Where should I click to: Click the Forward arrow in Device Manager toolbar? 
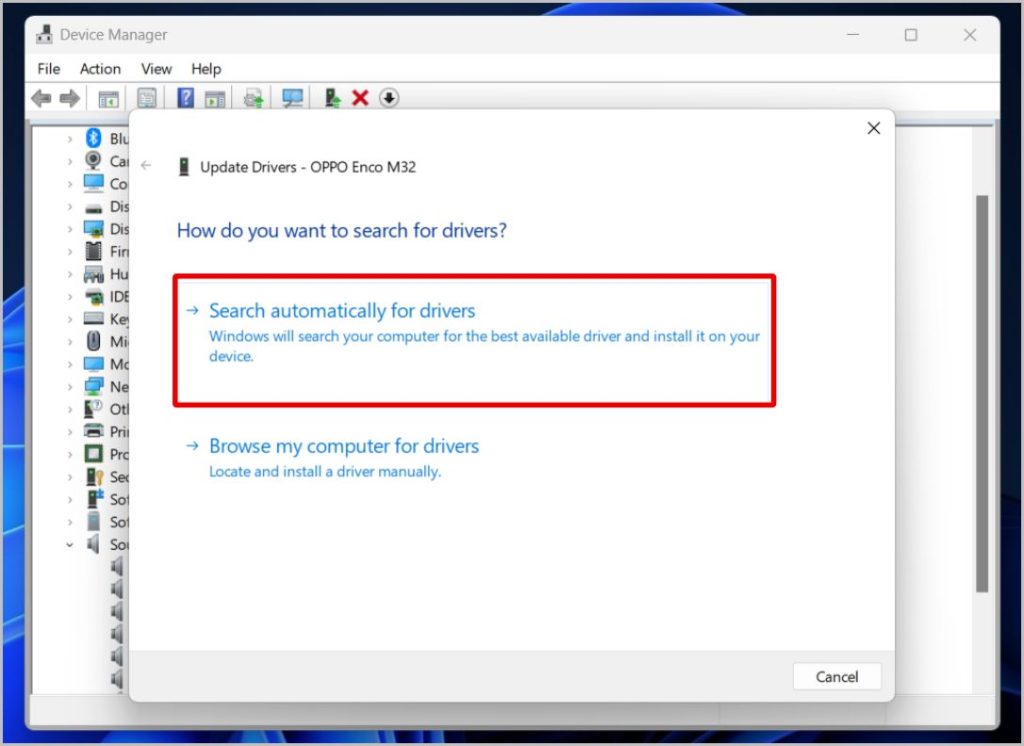tap(69, 99)
